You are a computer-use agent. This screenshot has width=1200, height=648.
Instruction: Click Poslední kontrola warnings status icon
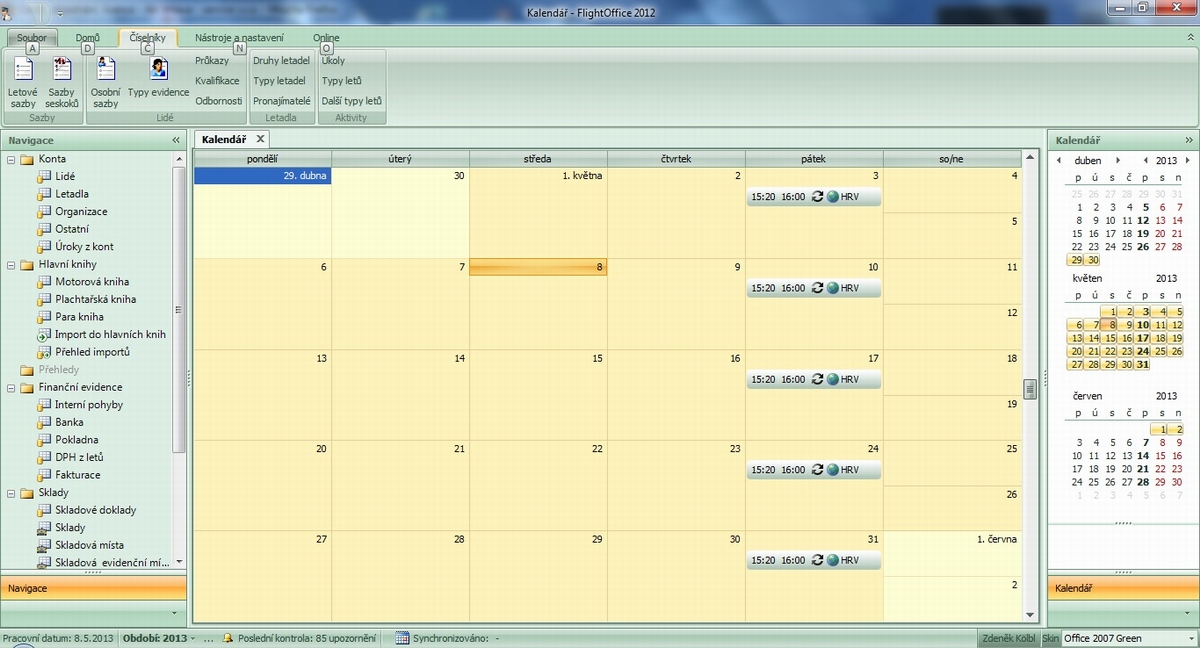(228, 638)
